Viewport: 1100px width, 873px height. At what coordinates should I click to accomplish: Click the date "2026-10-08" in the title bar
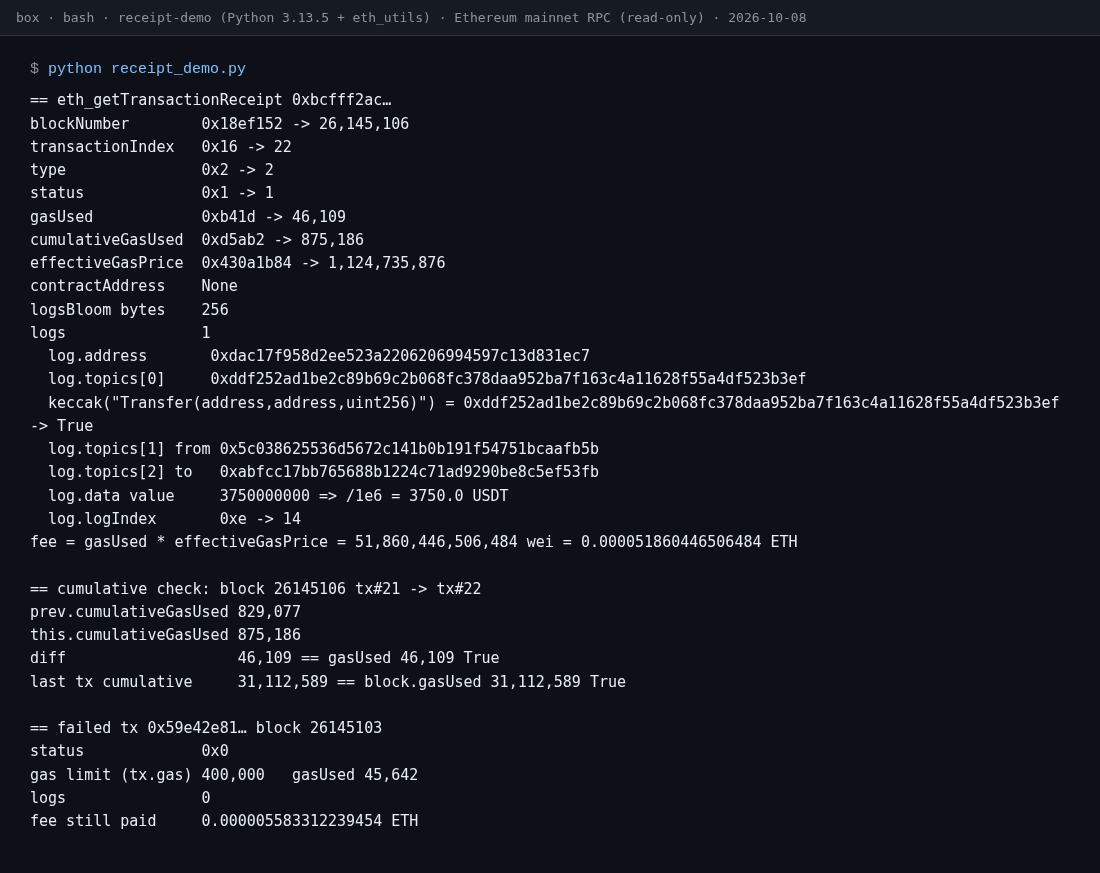pos(767,18)
